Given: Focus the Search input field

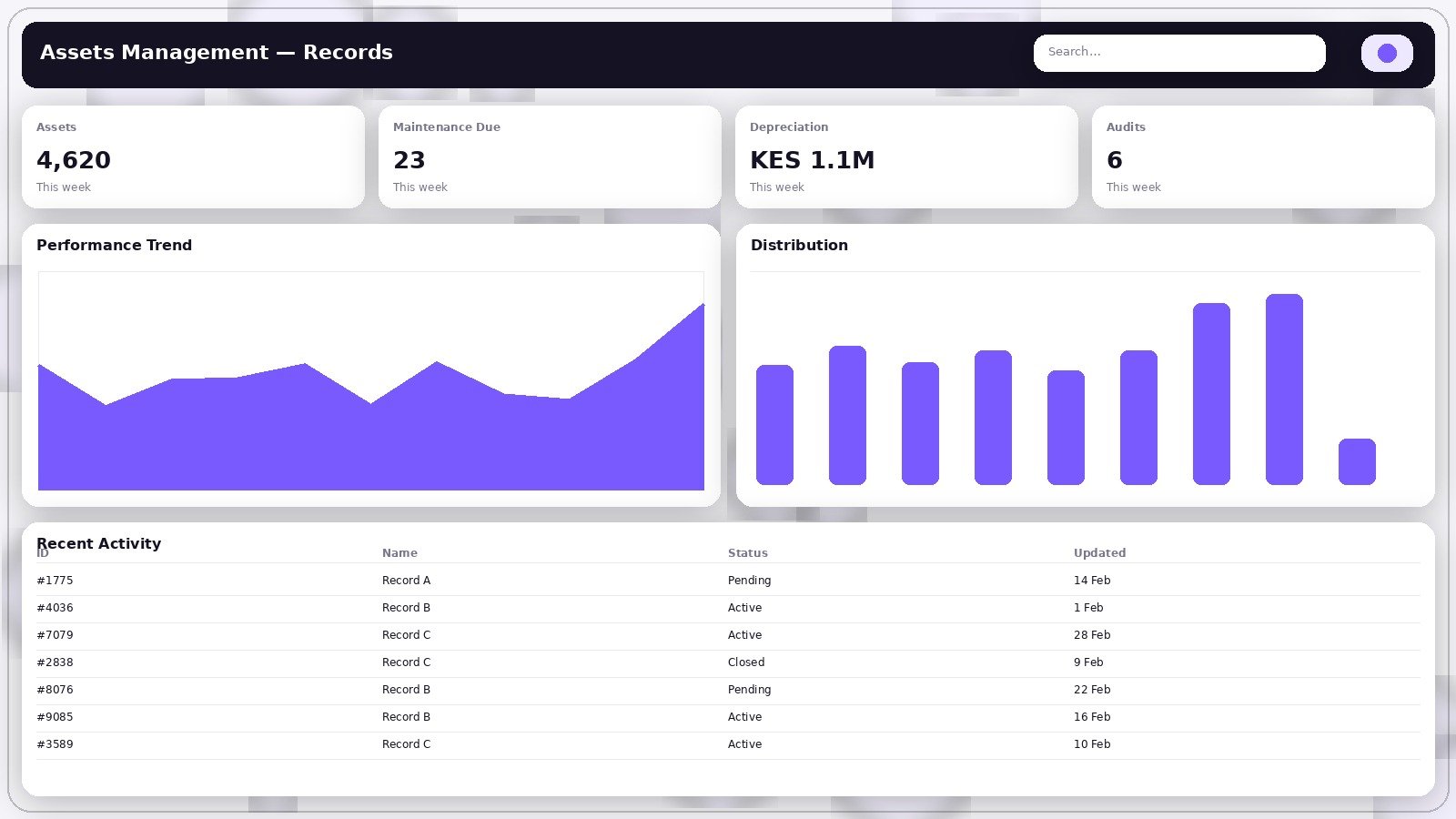Looking at the screenshot, I should coord(1178,53).
